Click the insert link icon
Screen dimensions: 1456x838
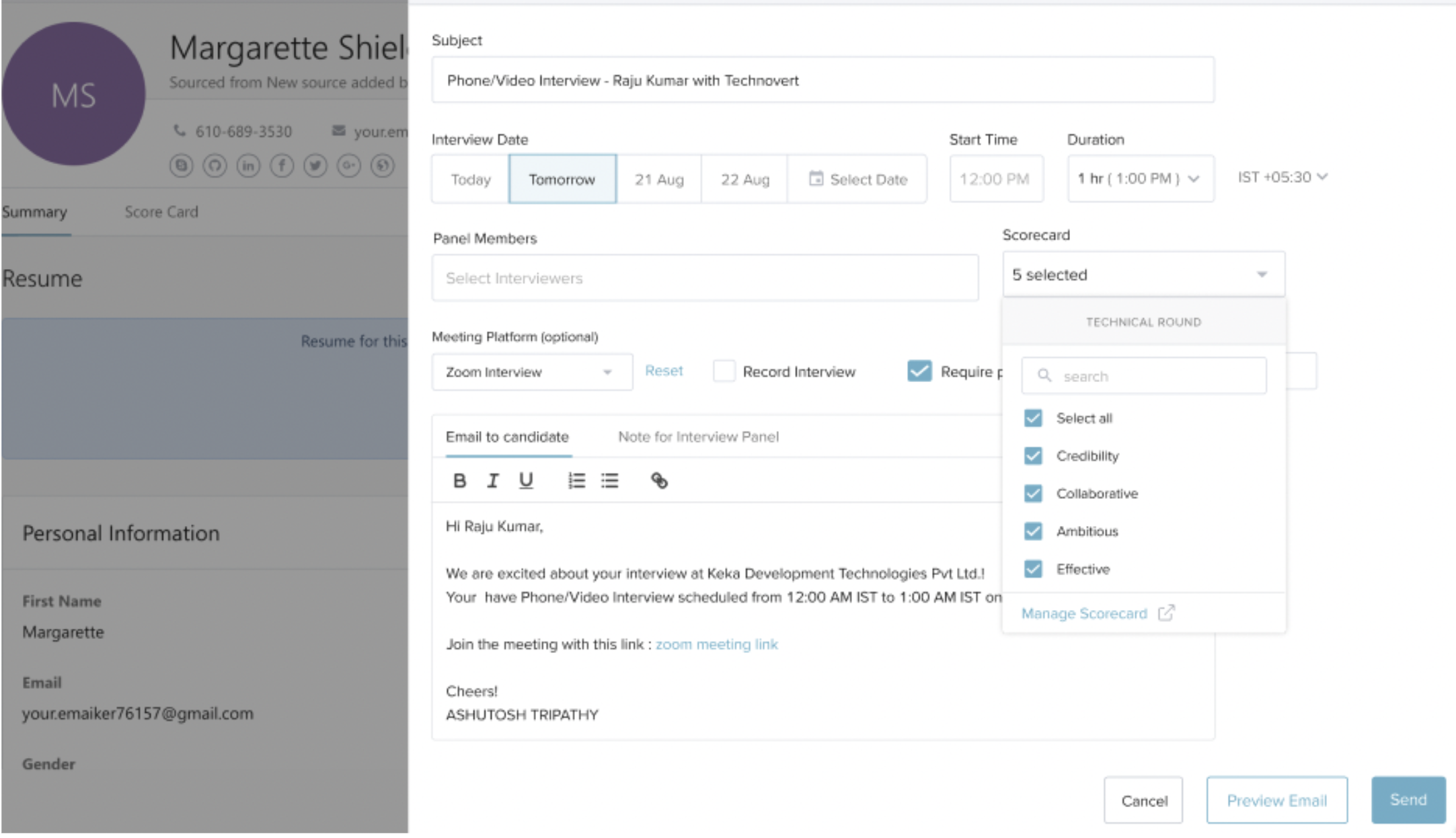pos(659,481)
